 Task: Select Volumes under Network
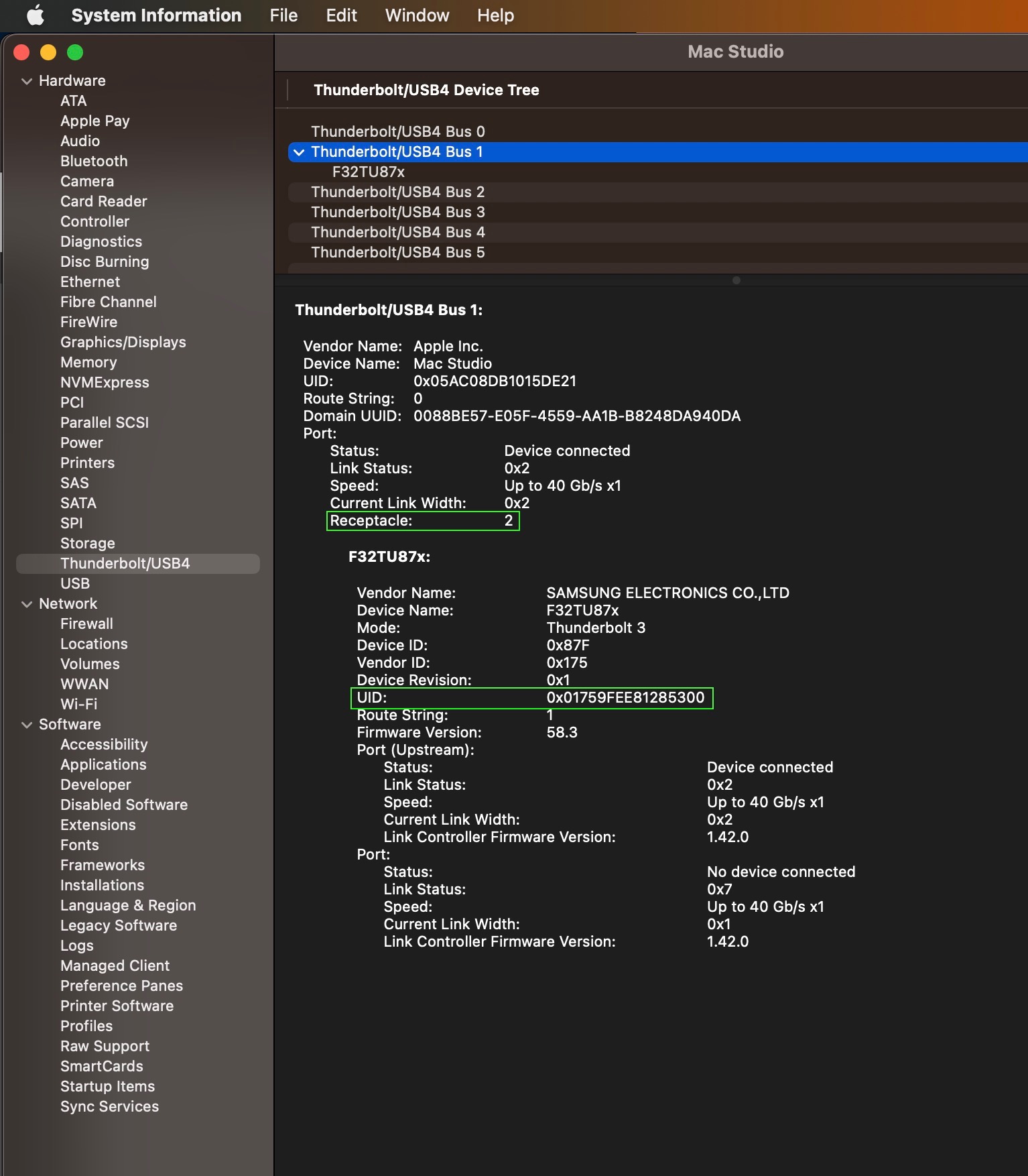click(x=90, y=664)
